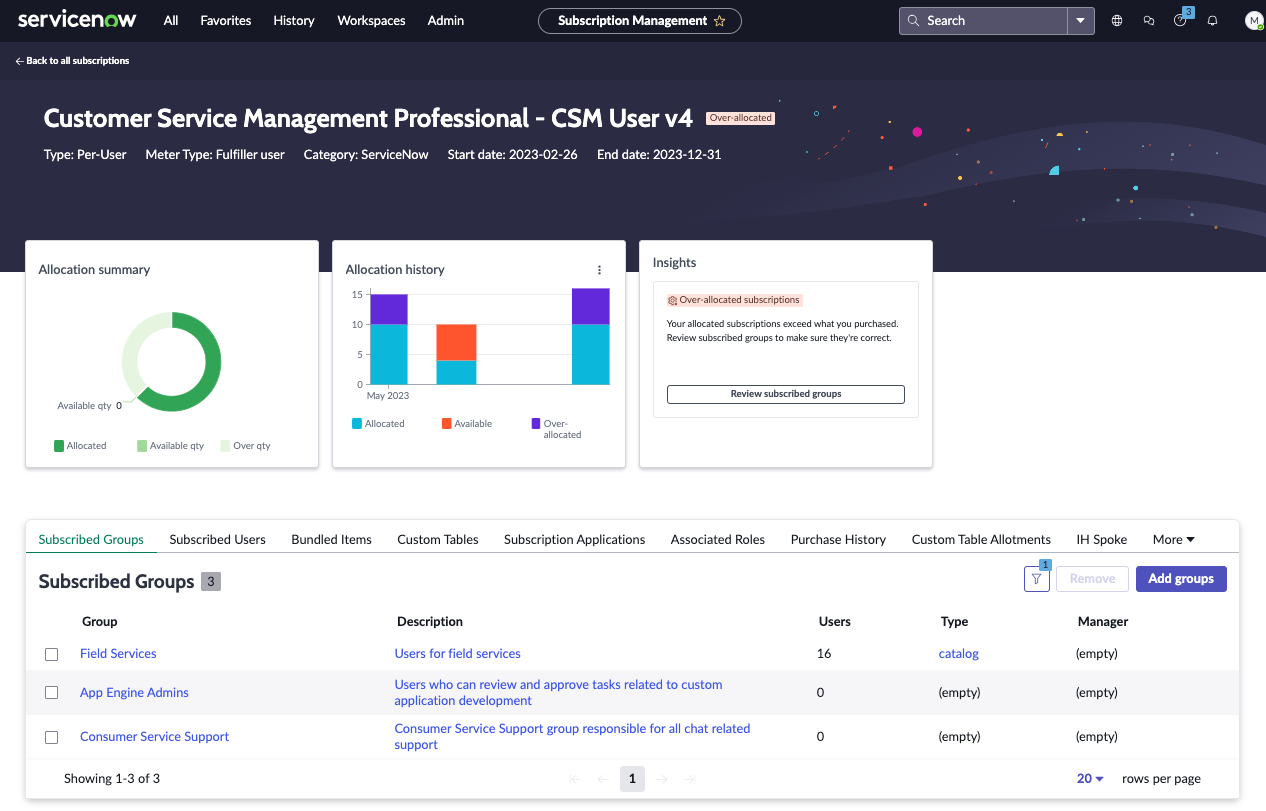Open the Field Services group link
This screenshot has width=1266, height=811.
click(x=118, y=654)
